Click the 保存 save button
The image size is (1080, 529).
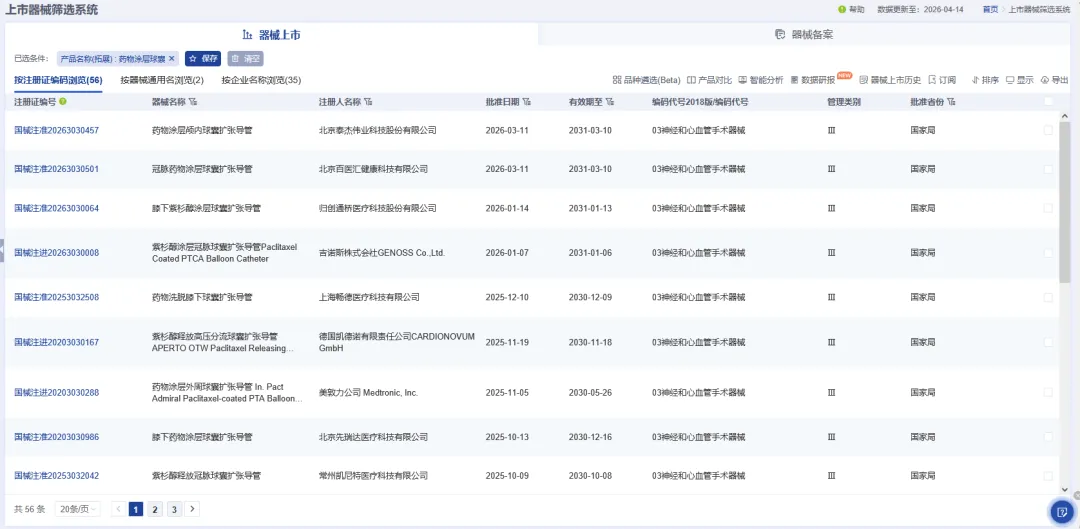(203, 59)
